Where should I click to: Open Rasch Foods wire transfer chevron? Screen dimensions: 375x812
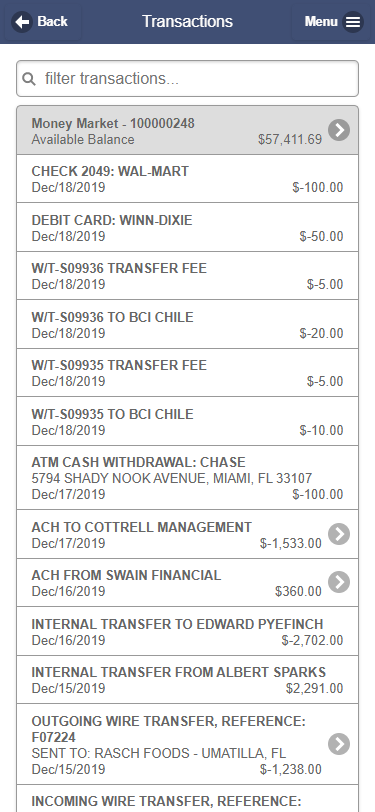tap(339, 744)
